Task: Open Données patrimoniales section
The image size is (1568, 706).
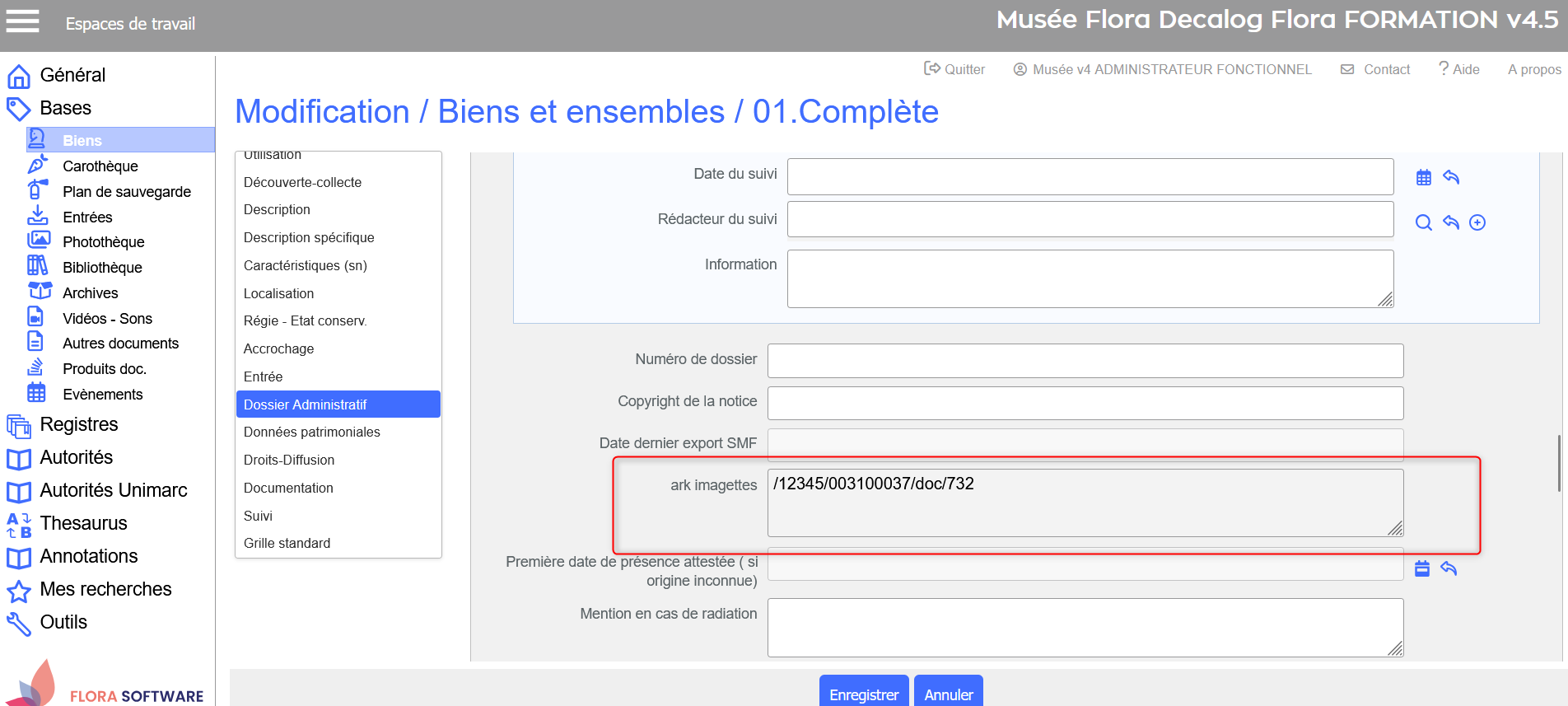Action: click(338, 432)
